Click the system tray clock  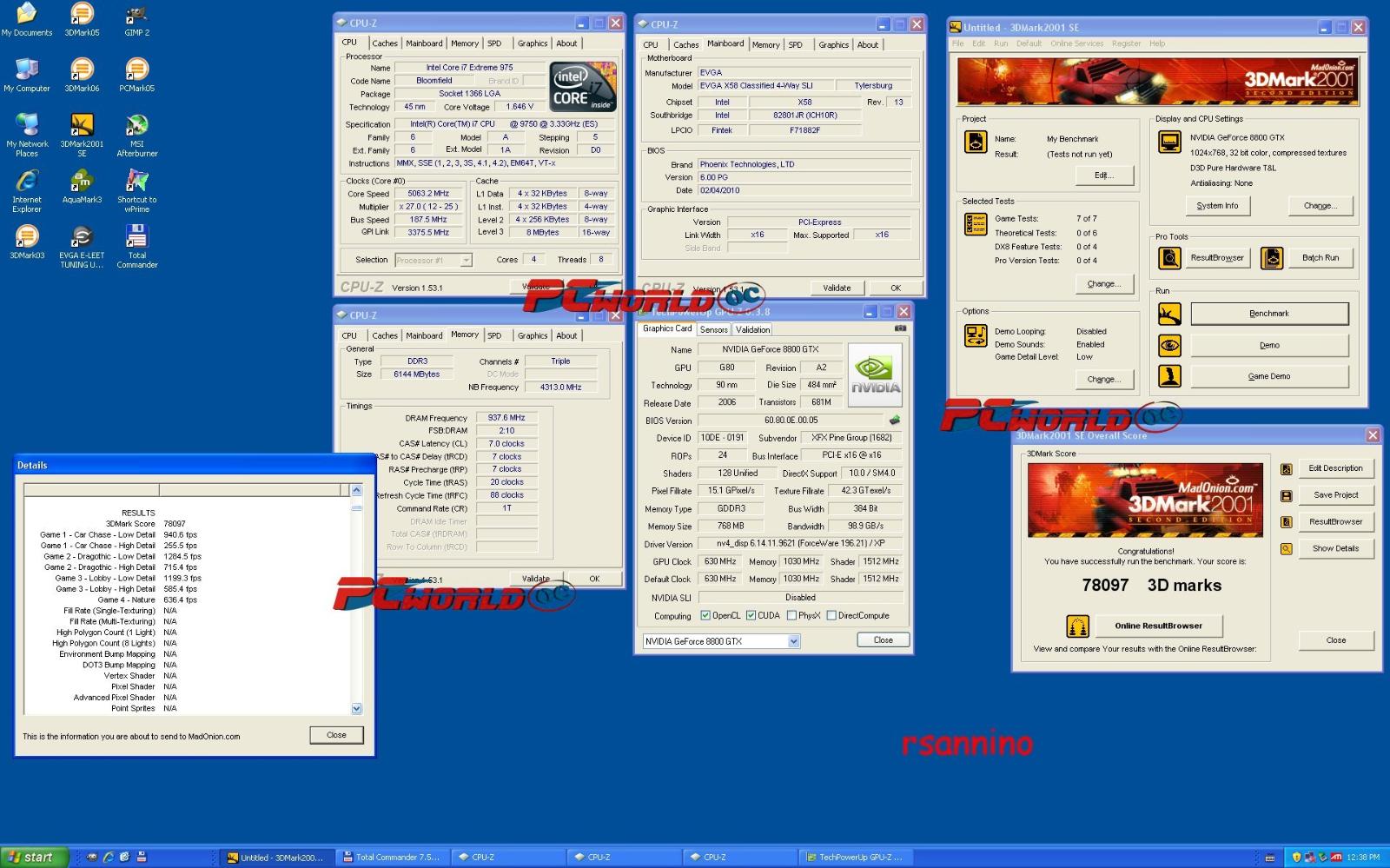coord(1362,858)
